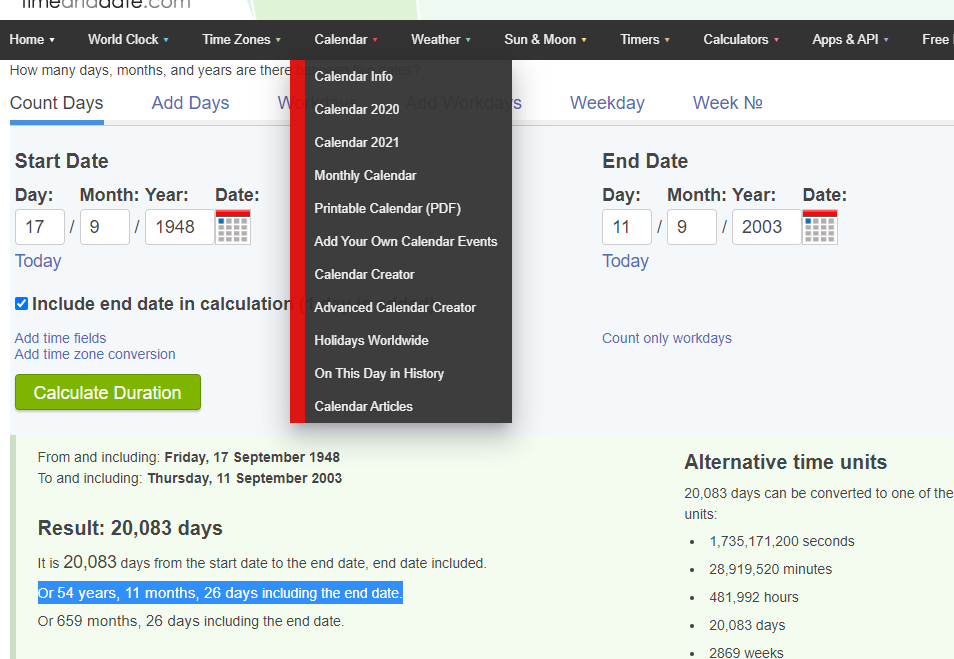Click the Count only workdays link
Image resolution: width=954 pixels, height=659 pixels.
click(x=667, y=338)
